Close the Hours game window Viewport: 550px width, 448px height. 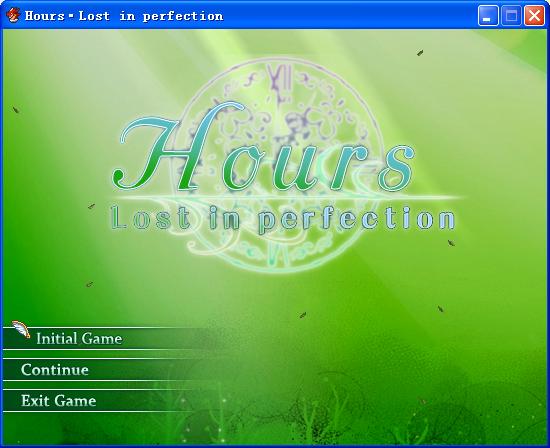click(x=534, y=16)
